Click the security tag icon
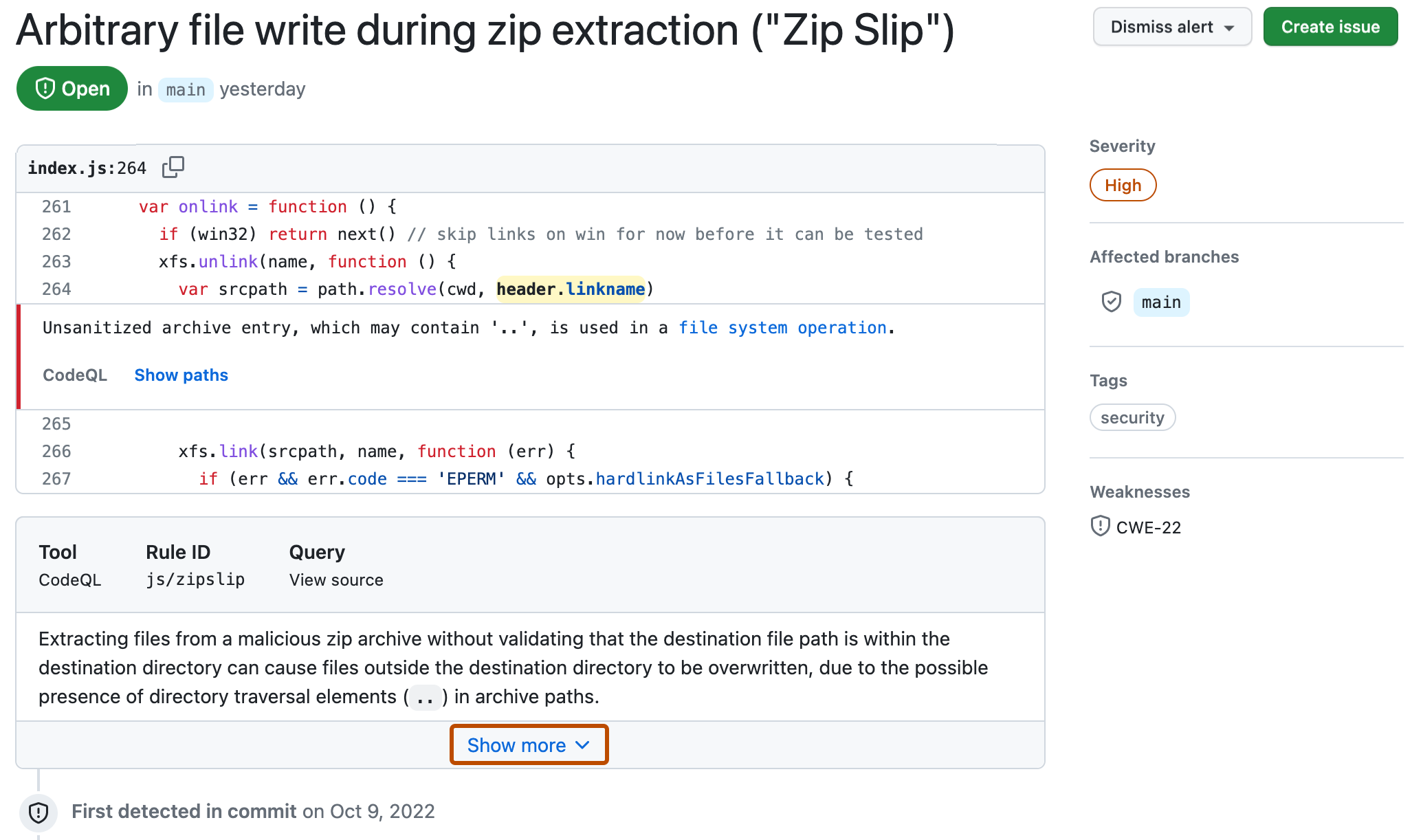The width and height of the screenshot is (1412, 840). pyautogui.click(x=1132, y=417)
